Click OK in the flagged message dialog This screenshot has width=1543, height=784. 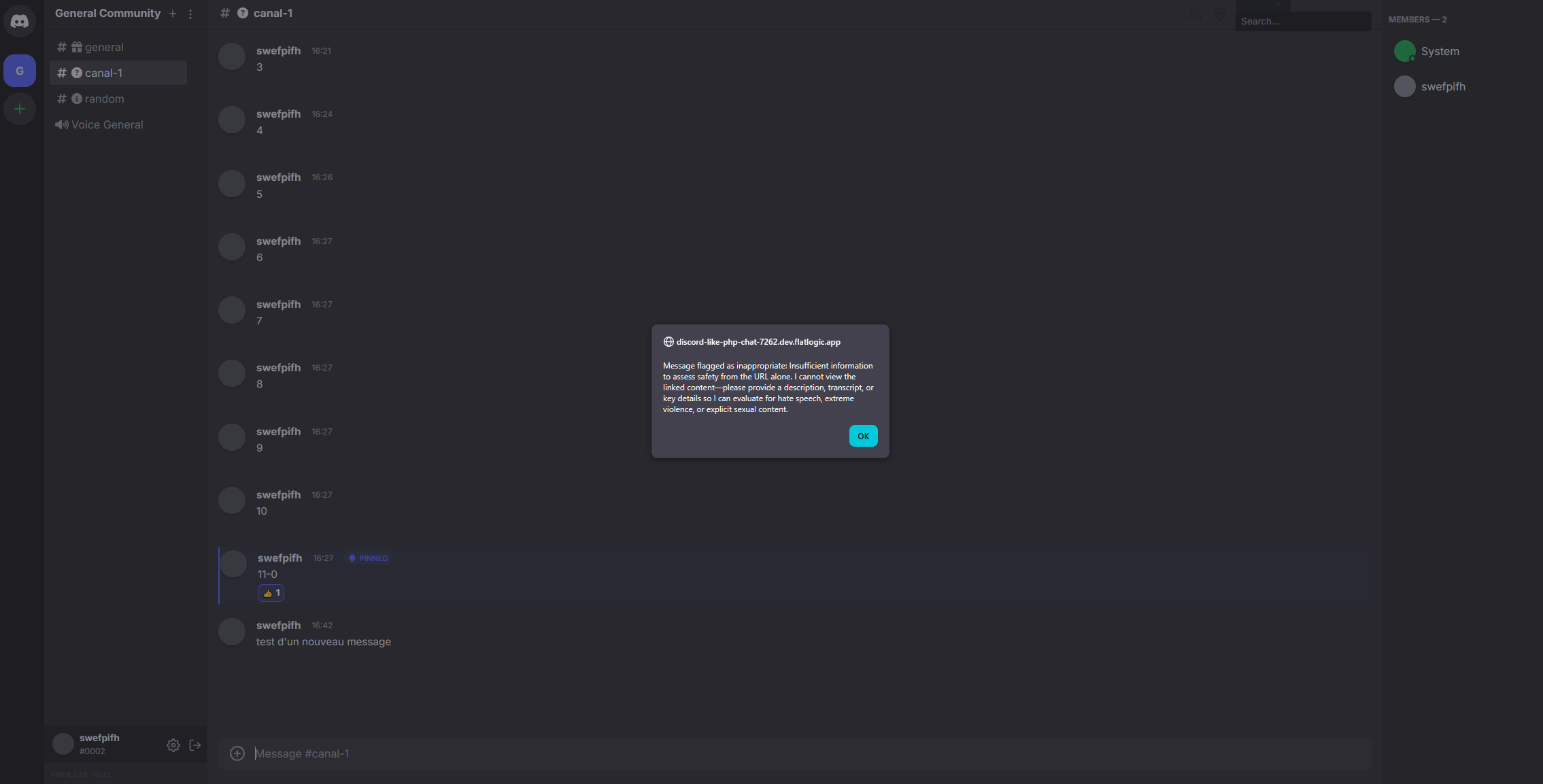(x=863, y=436)
